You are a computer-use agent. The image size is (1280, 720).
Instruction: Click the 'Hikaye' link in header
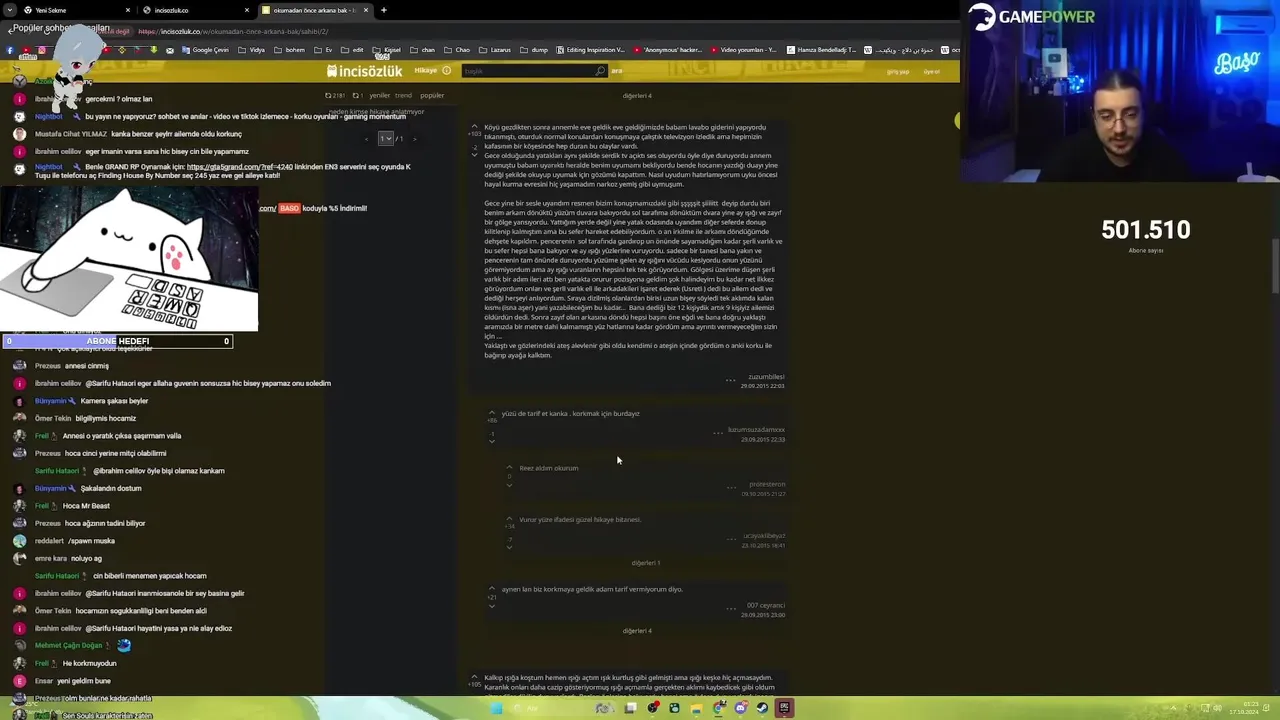coord(425,70)
